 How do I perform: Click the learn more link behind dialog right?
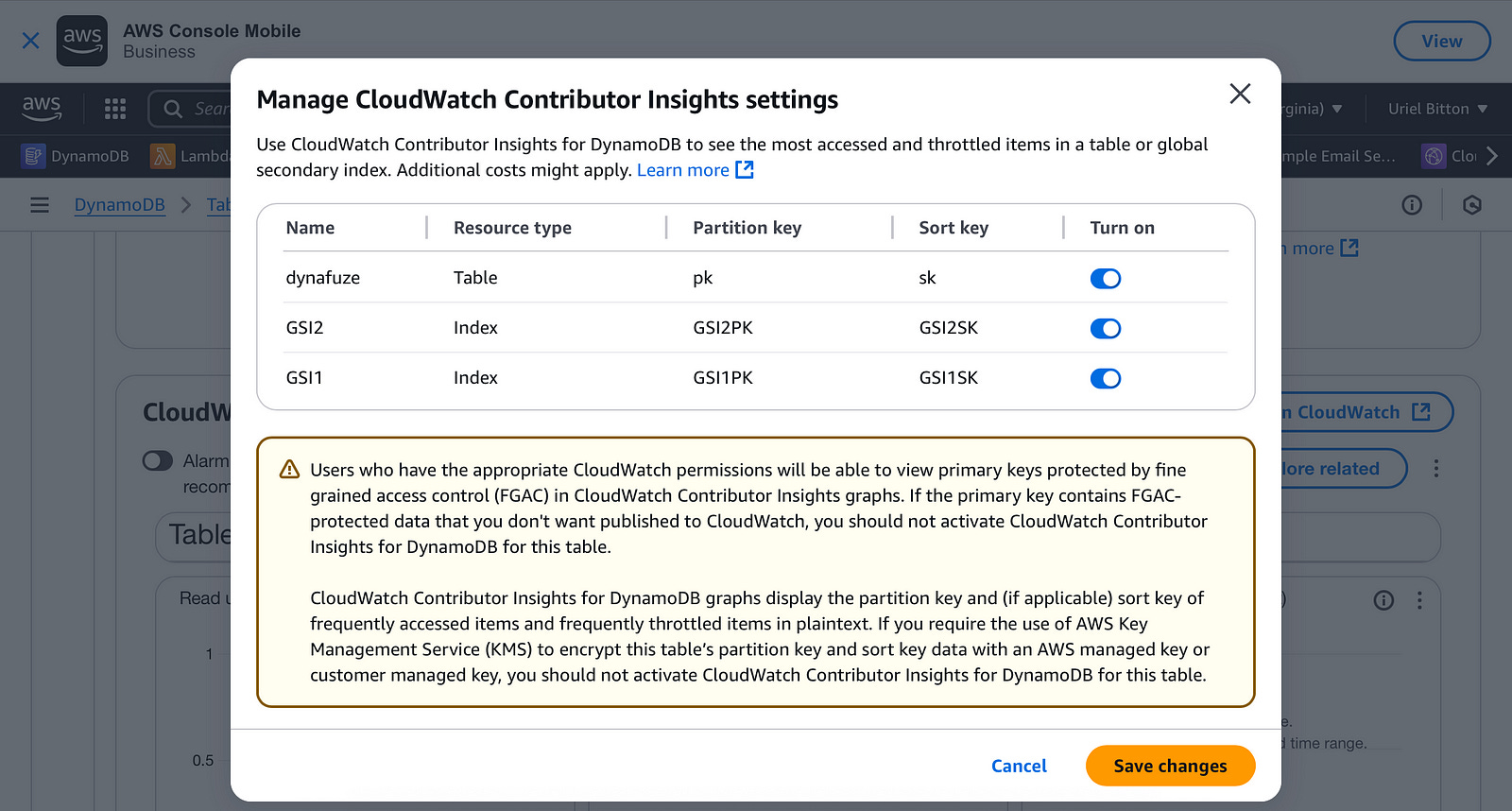[x=1320, y=249]
